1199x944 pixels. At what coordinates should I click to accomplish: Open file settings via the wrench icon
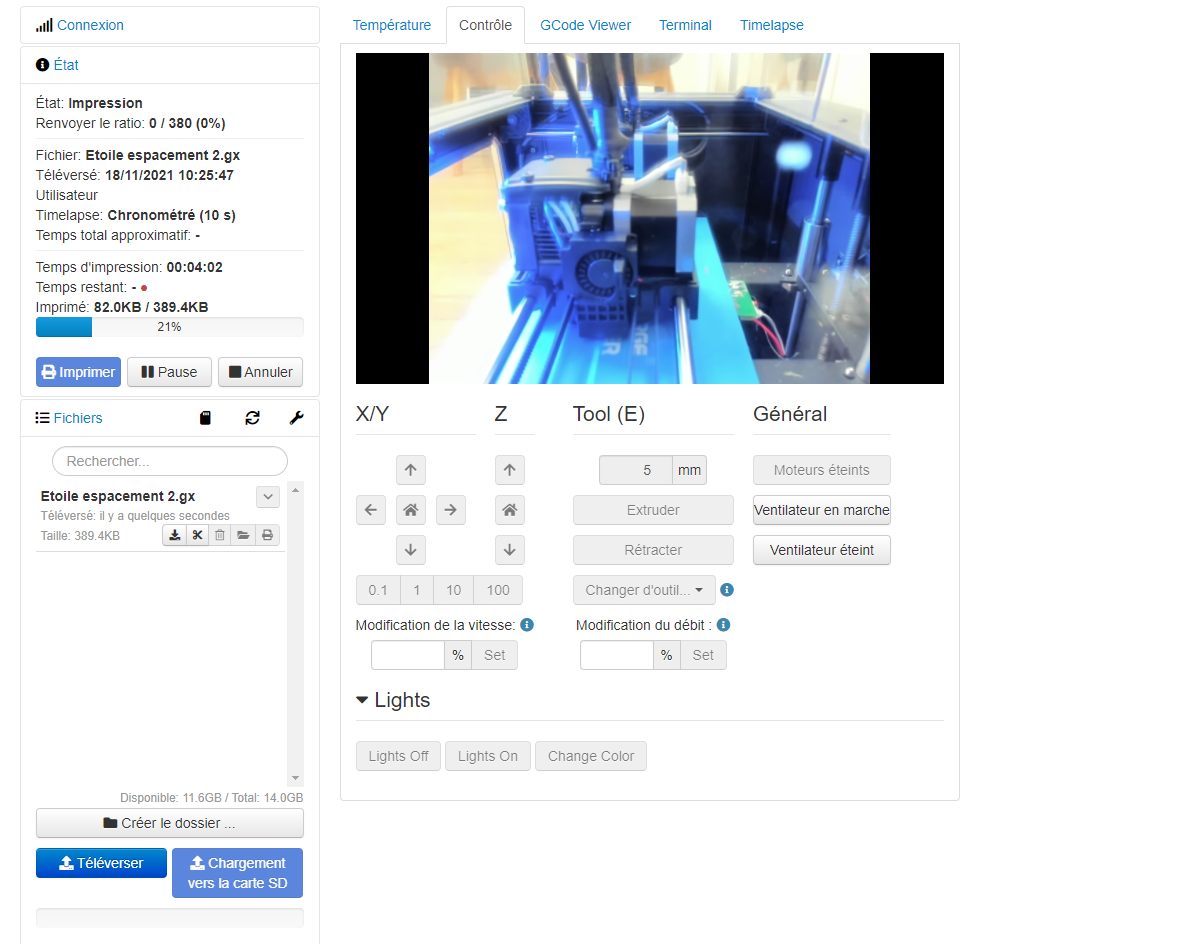click(x=297, y=418)
